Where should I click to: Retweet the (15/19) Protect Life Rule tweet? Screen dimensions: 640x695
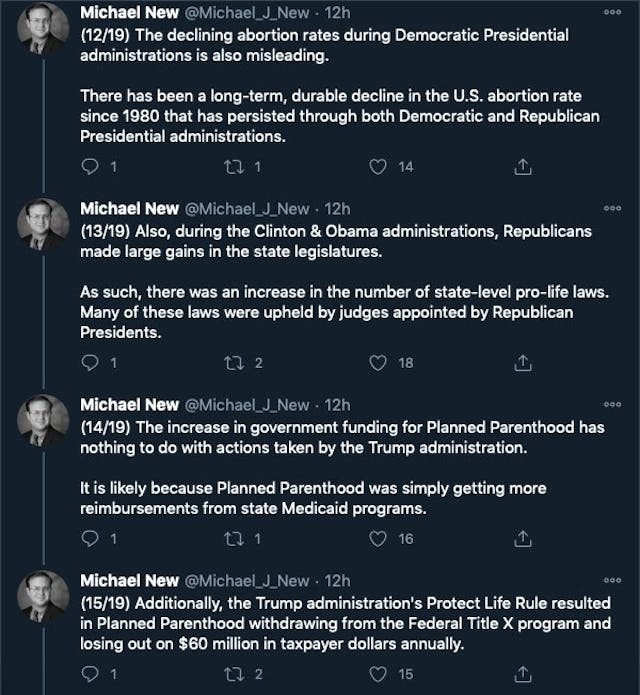click(x=234, y=674)
